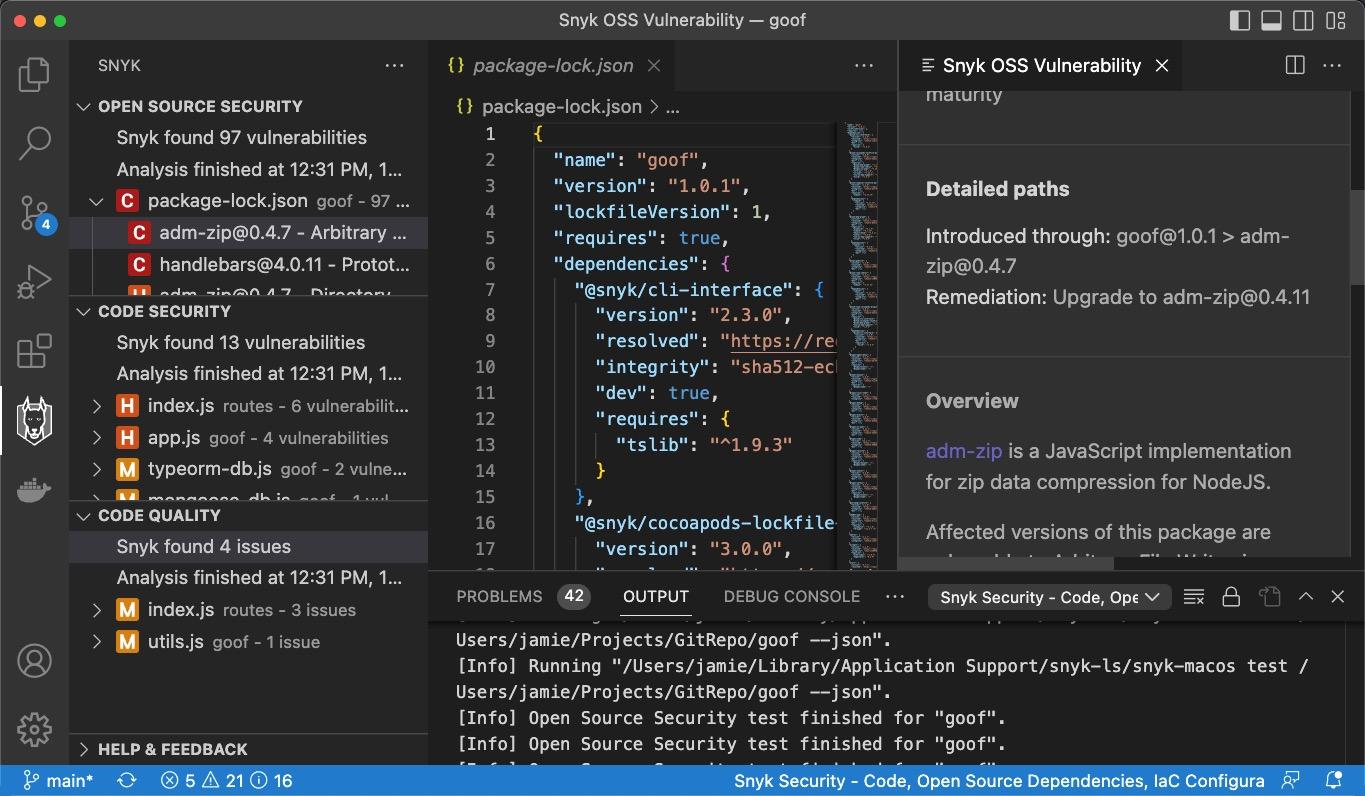Open Customize Layout icon in title bar
Image resolution: width=1365 pixels, height=796 pixels.
(x=1335, y=20)
